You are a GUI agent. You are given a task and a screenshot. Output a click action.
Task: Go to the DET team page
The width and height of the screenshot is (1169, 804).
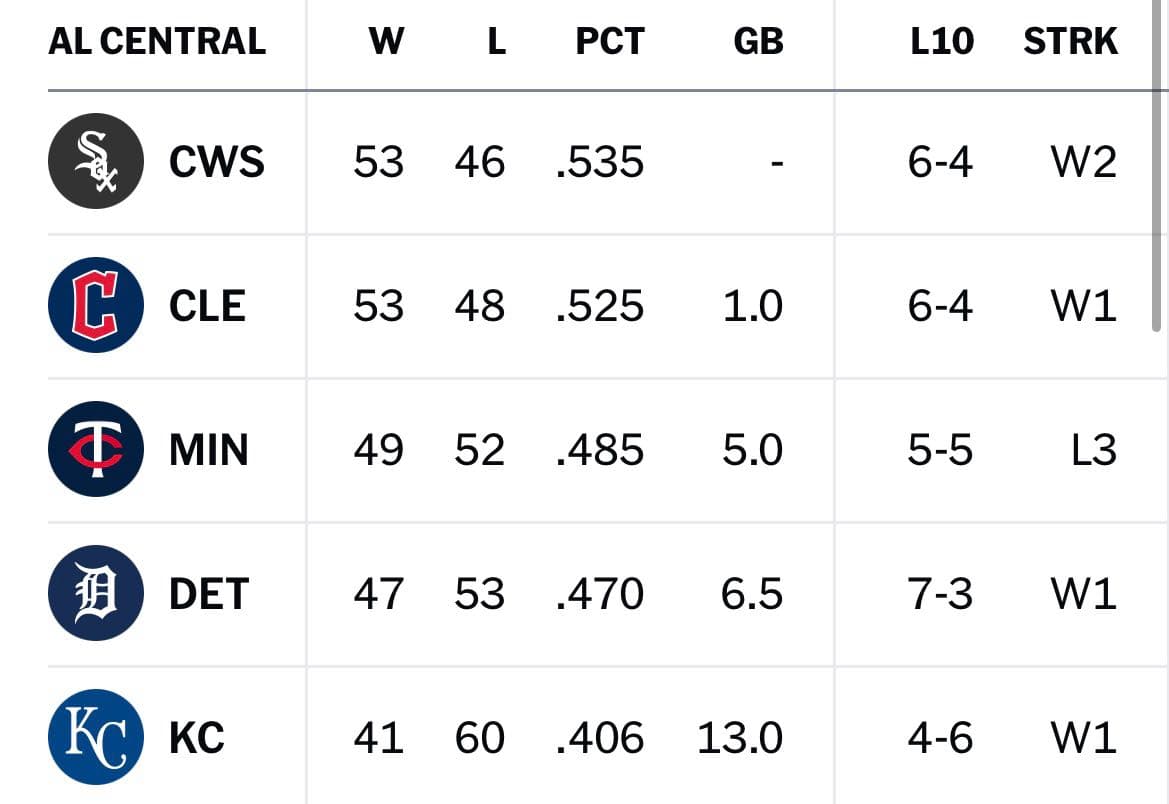[209, 594]
